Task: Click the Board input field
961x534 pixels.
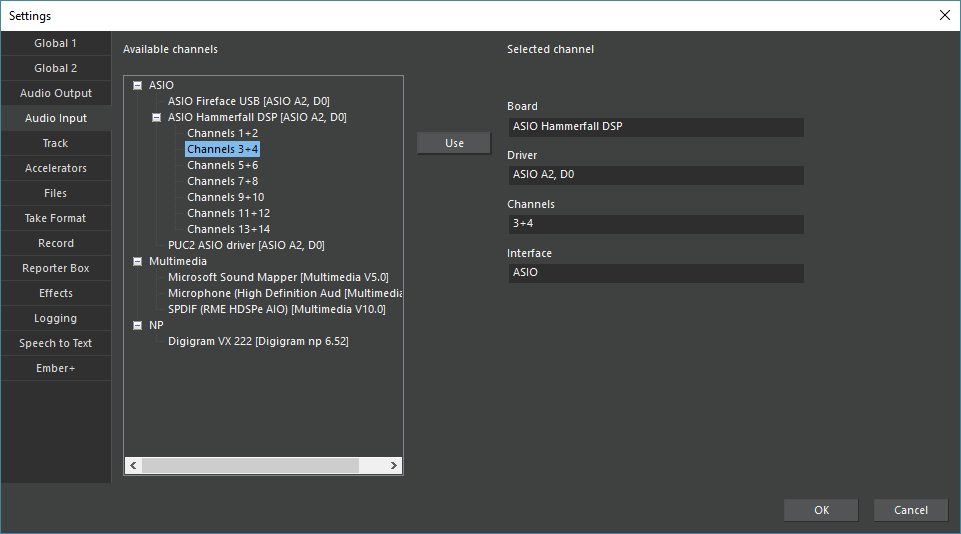Action: (x=655, y=127)
